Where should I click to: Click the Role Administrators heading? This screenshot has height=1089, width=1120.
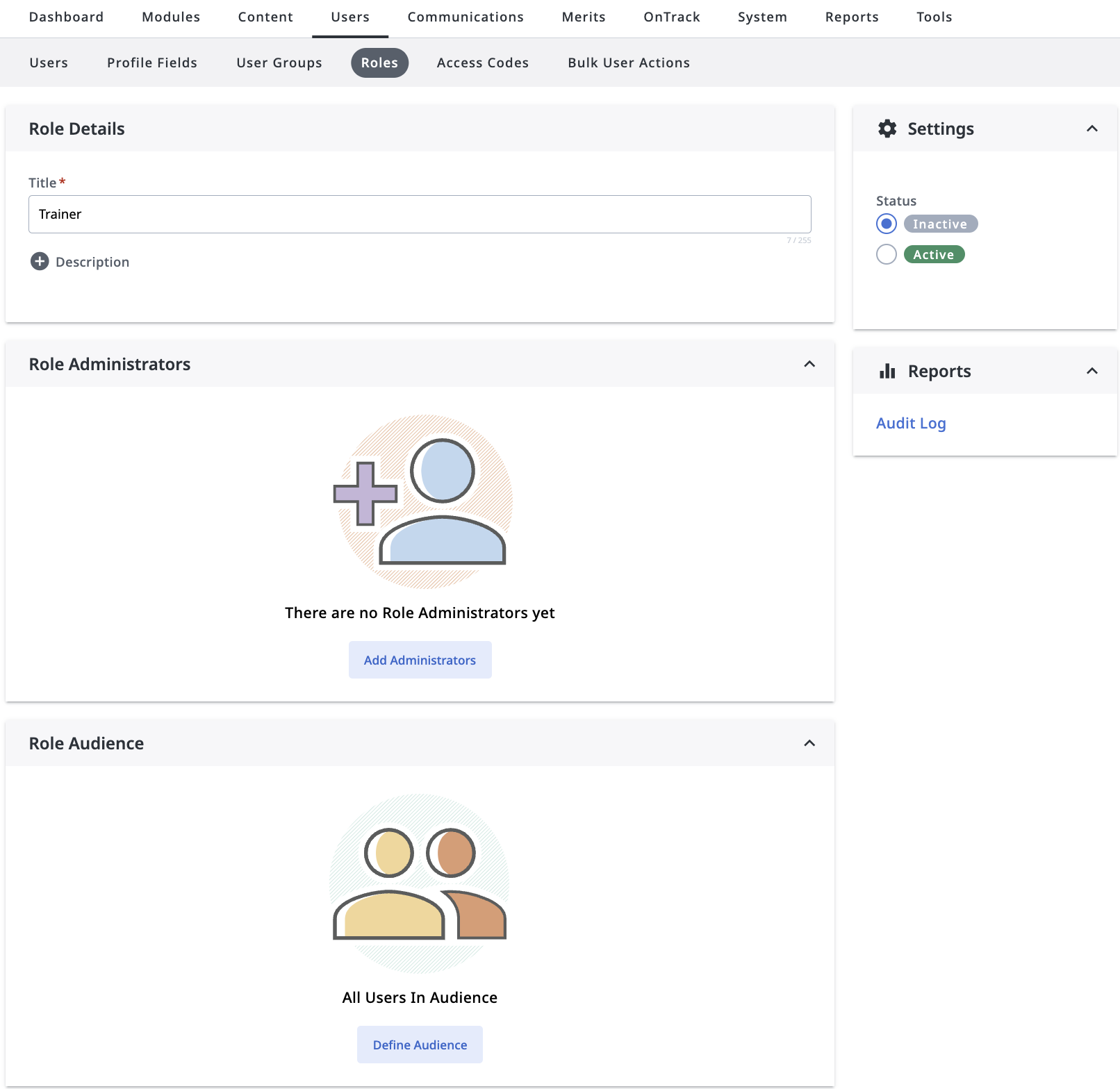point(110,364)
